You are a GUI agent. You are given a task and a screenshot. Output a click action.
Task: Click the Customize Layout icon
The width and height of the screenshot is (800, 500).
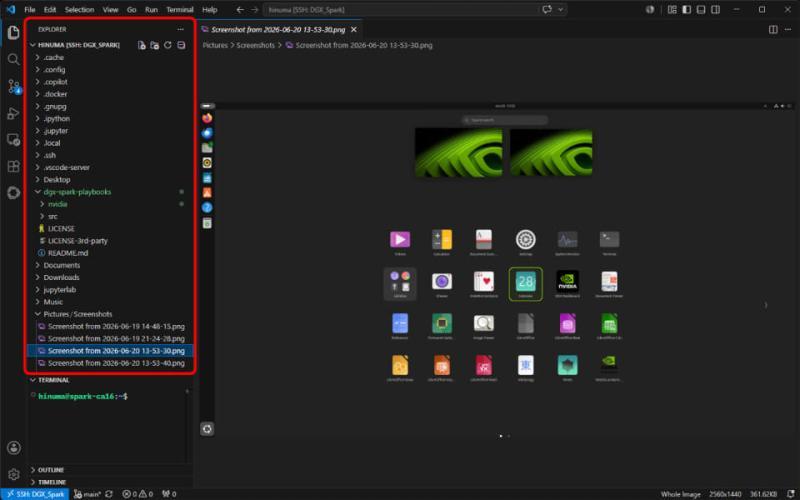click(672, 10)
